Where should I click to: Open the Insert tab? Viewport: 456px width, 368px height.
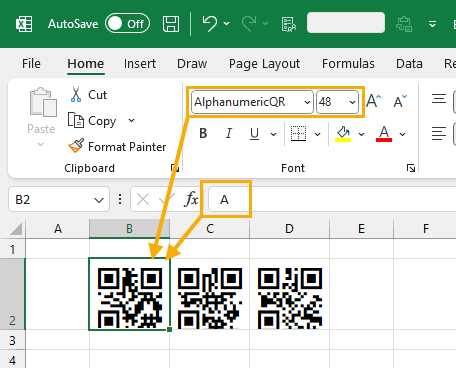140,63
